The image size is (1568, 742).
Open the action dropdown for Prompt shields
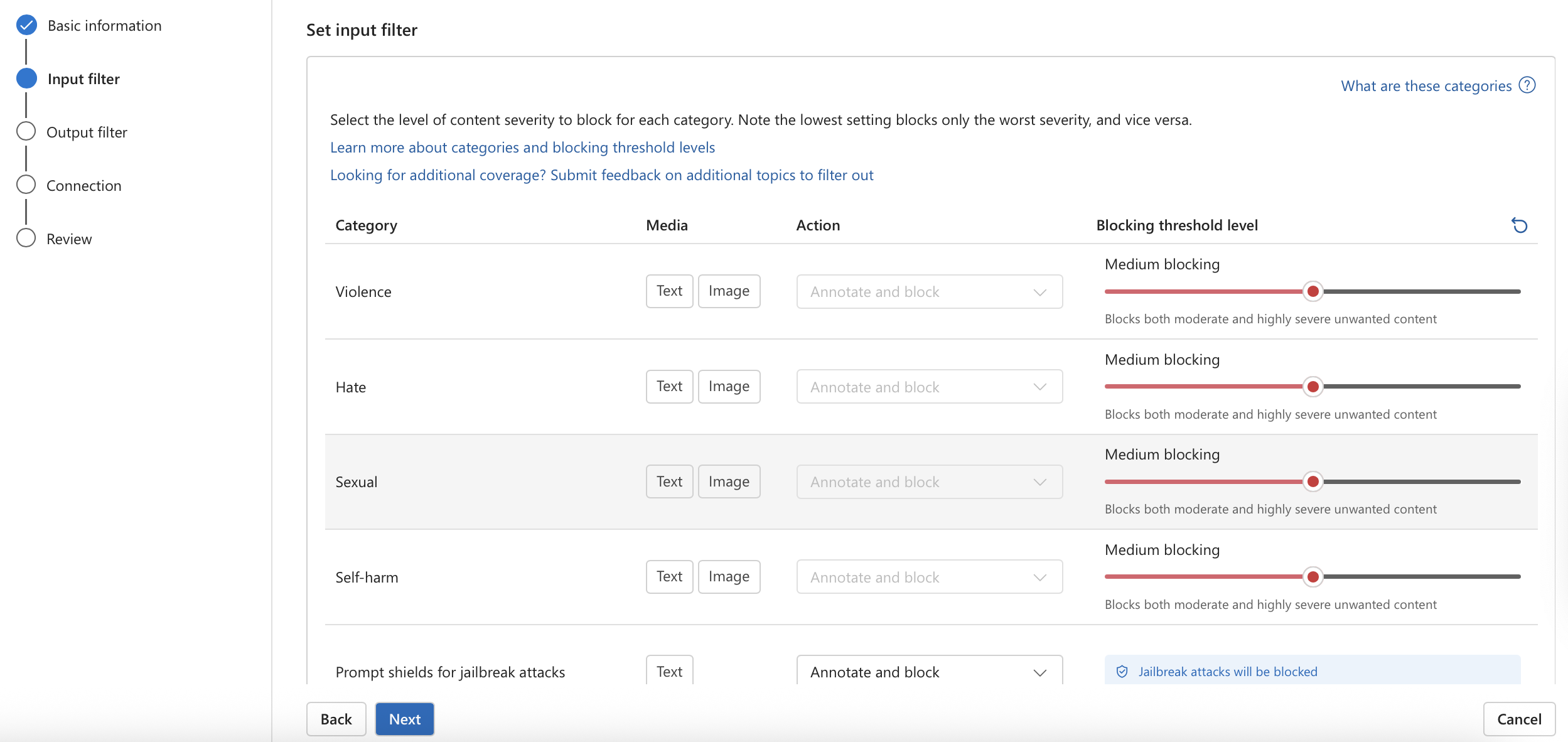tap(928, 671)
